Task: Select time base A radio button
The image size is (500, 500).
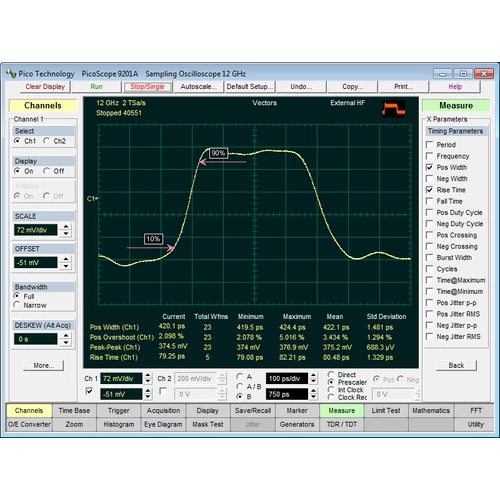Action: click(x=239, y=376)
